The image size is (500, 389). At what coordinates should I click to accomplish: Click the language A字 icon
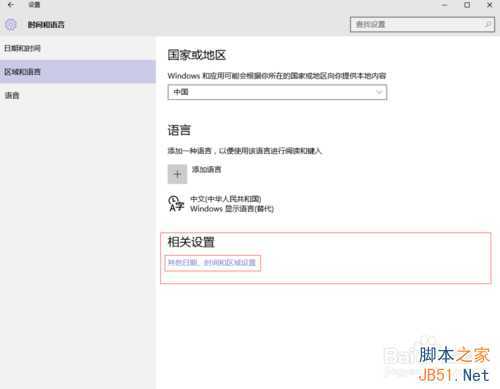[x=176, y=203]
